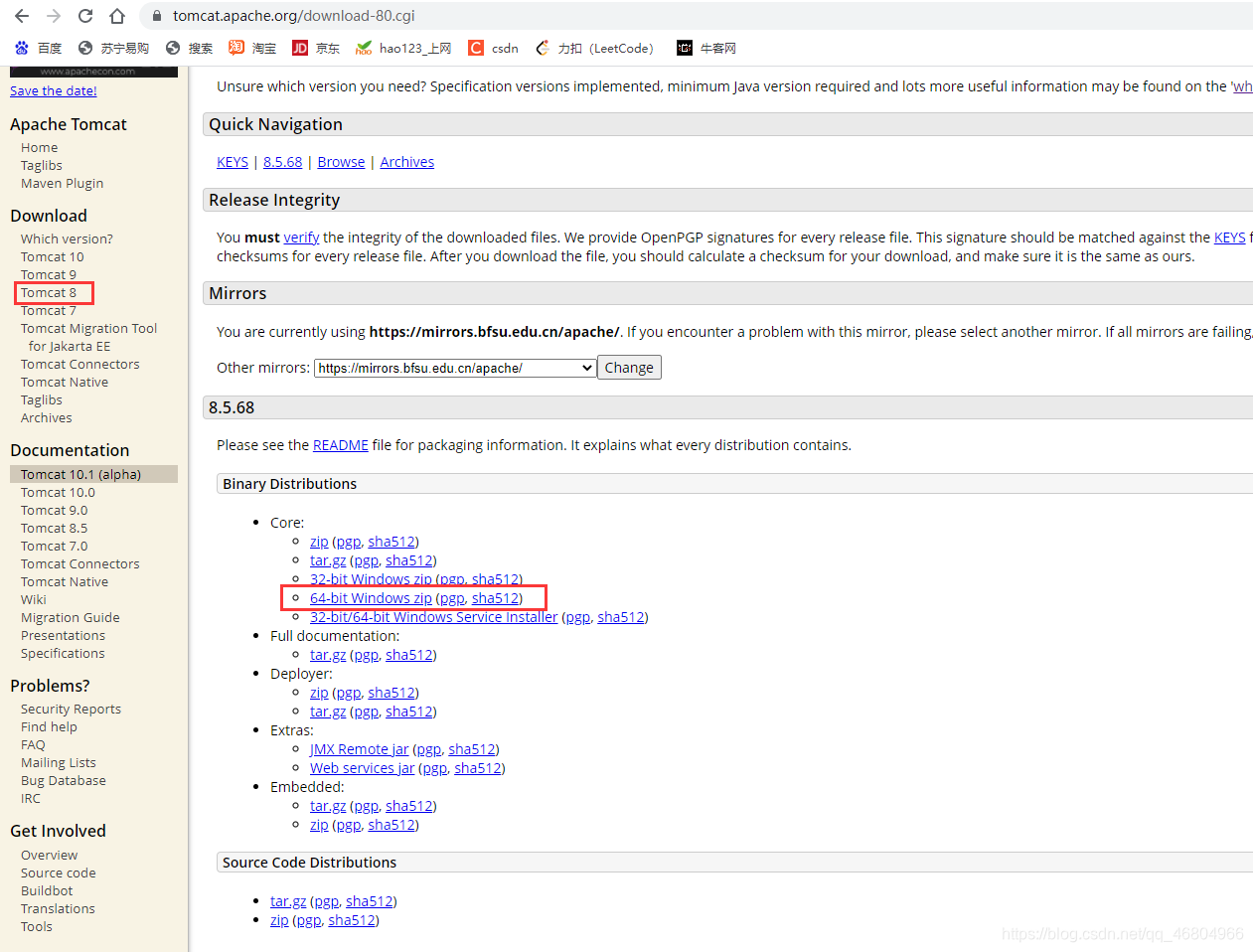
Task: Open the Archives sidebar link under Download
Action: click(46, 417)
